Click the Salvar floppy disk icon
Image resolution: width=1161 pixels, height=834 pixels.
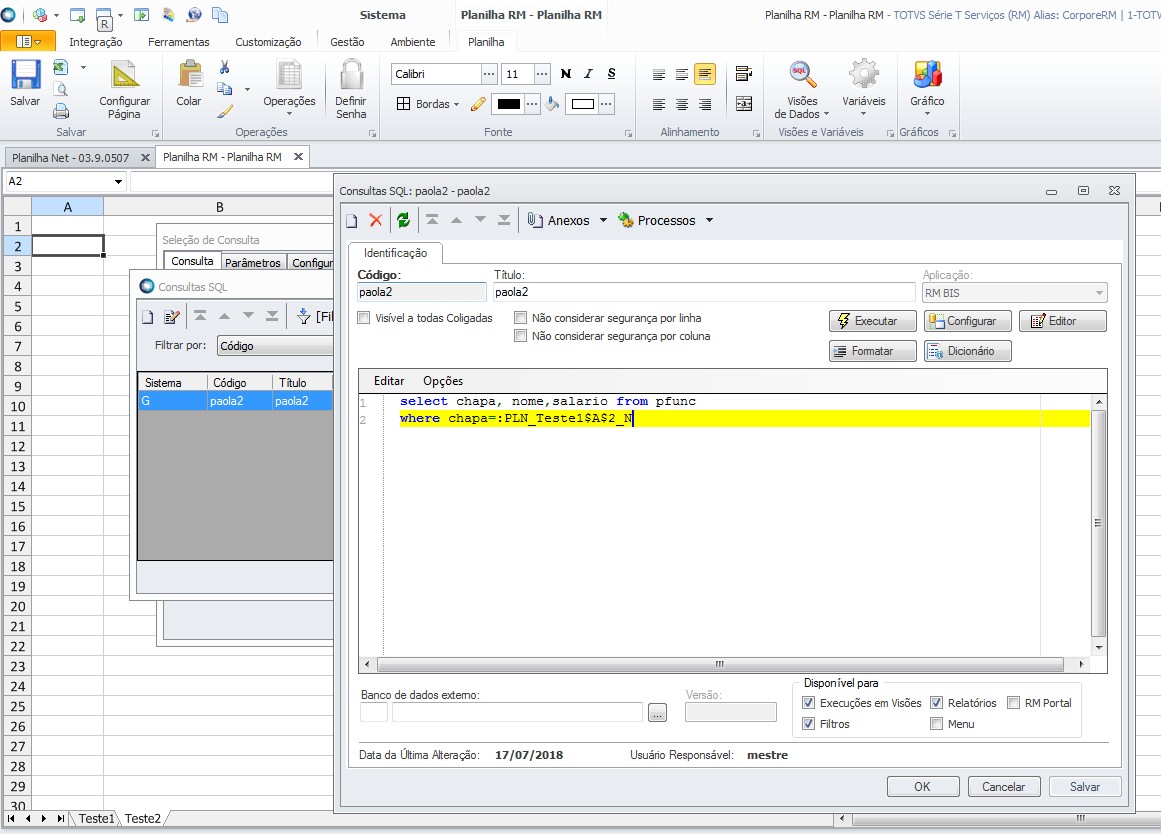[x=25, y=76]
